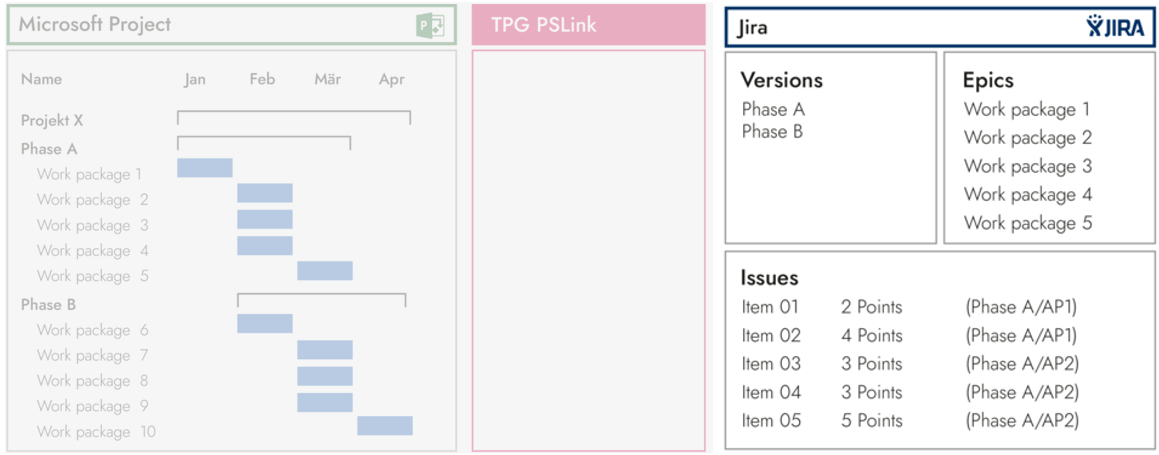The image size is (1159, 455).
Task: Open Work package 3 epic
Action: (1027, 166)
